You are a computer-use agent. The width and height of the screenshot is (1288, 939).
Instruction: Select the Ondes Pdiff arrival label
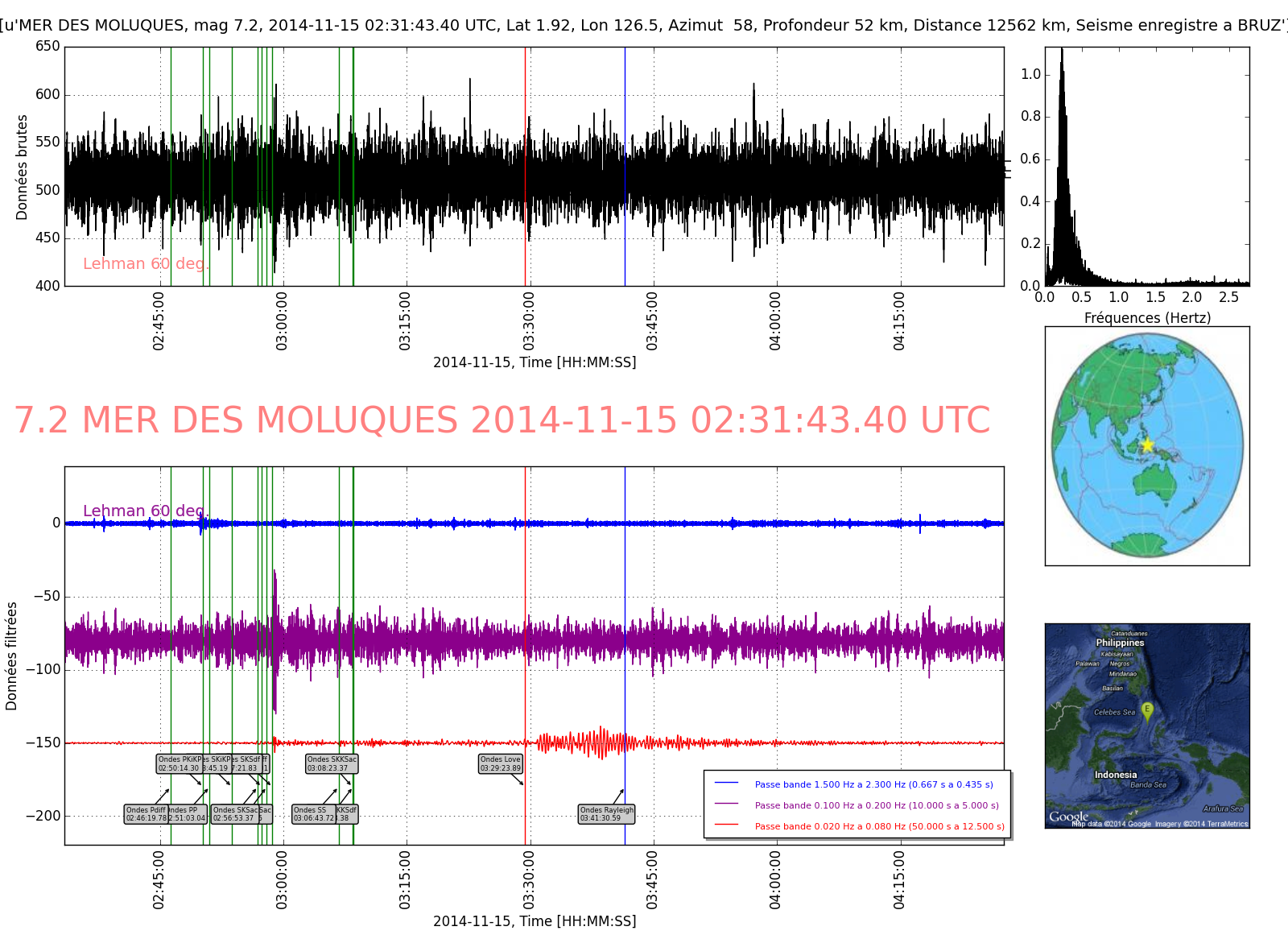[x=146, y=814]
